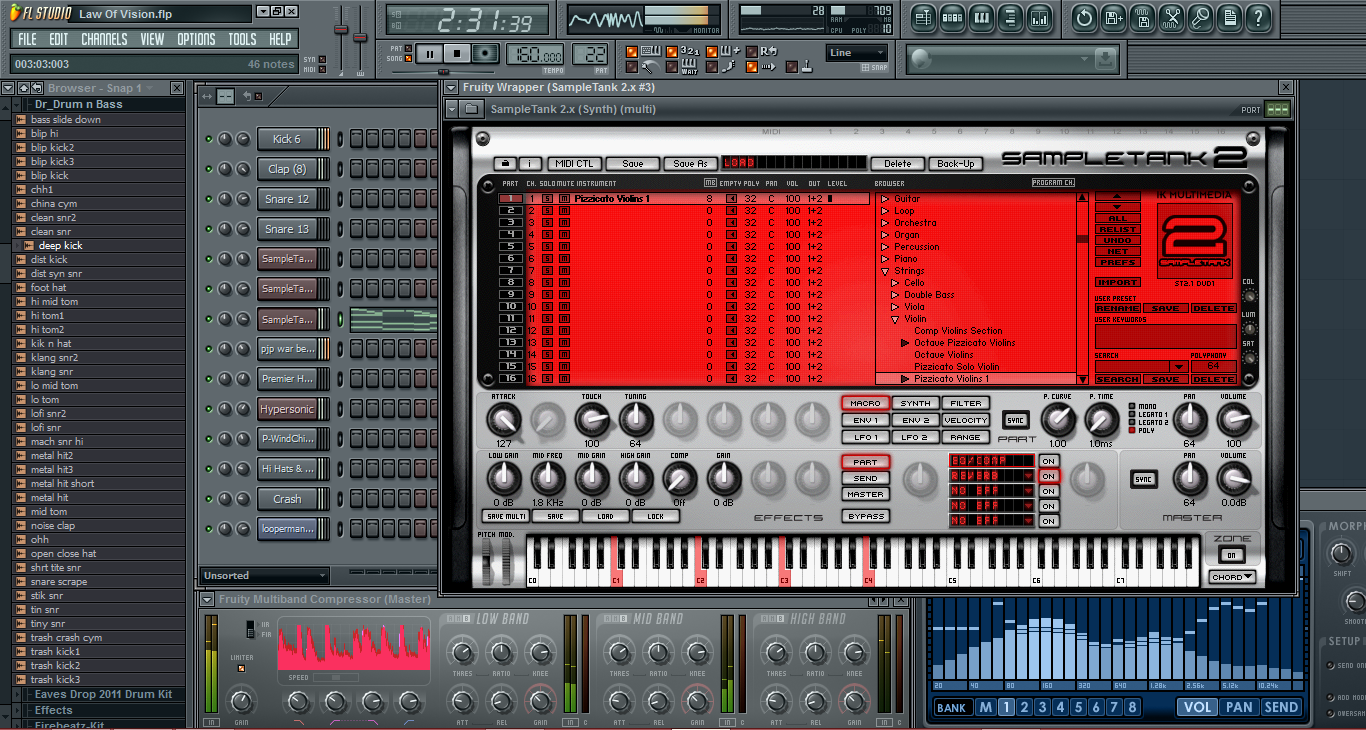
Task: Click the tempo display showing 160
Action: (x=534, y=54)
